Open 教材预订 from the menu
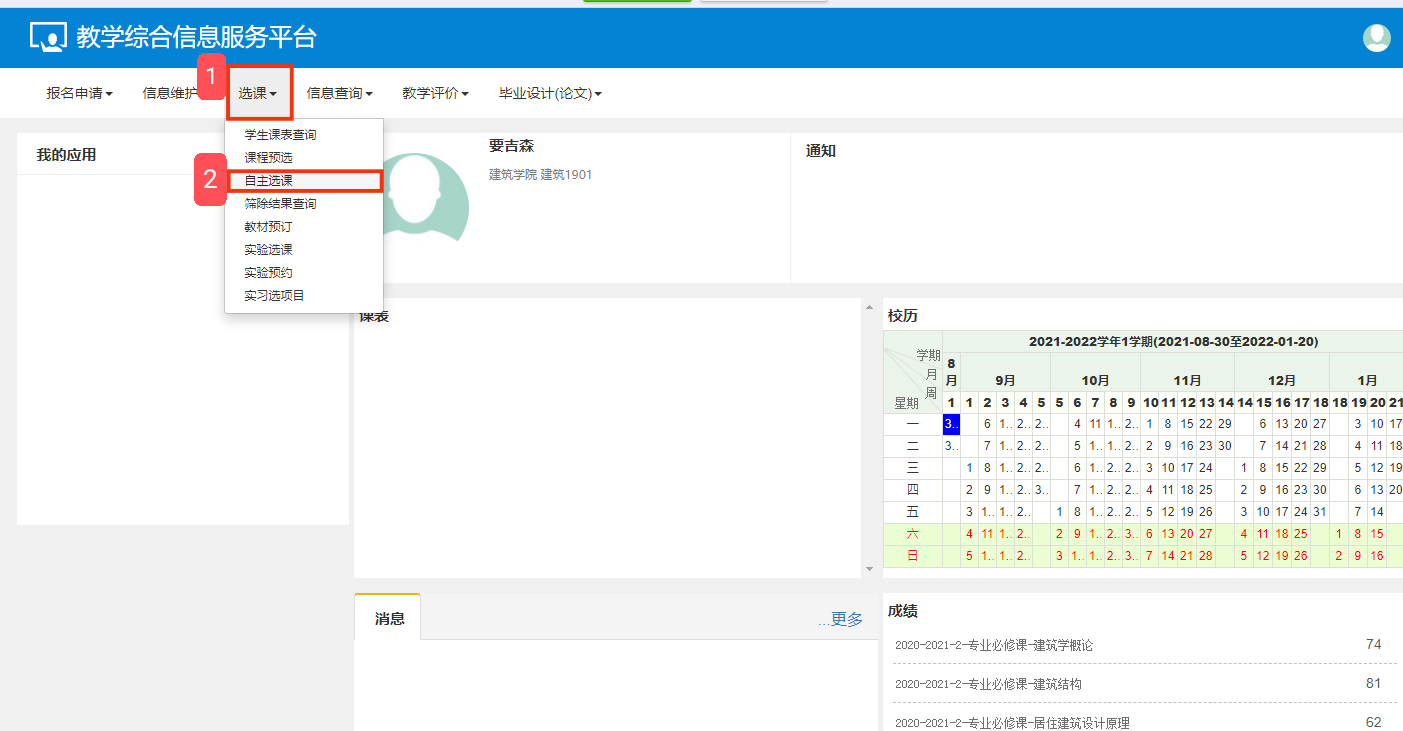The width and height of the screenshot is (1403, 731). click(269, 227)
